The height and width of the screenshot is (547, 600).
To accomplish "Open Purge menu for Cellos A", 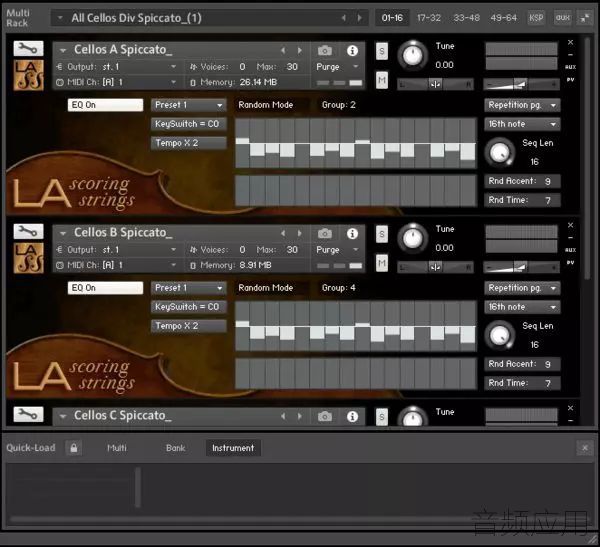I will point(338,67).
